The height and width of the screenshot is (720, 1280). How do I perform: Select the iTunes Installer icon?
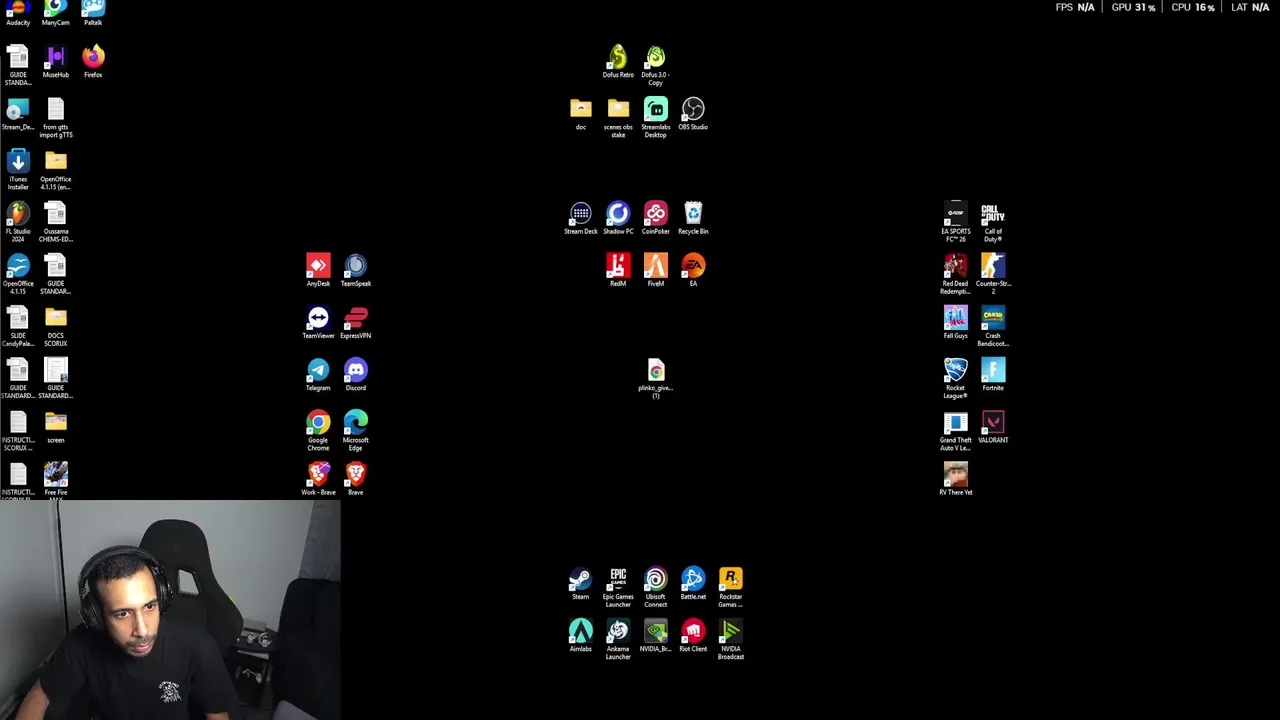18,170
